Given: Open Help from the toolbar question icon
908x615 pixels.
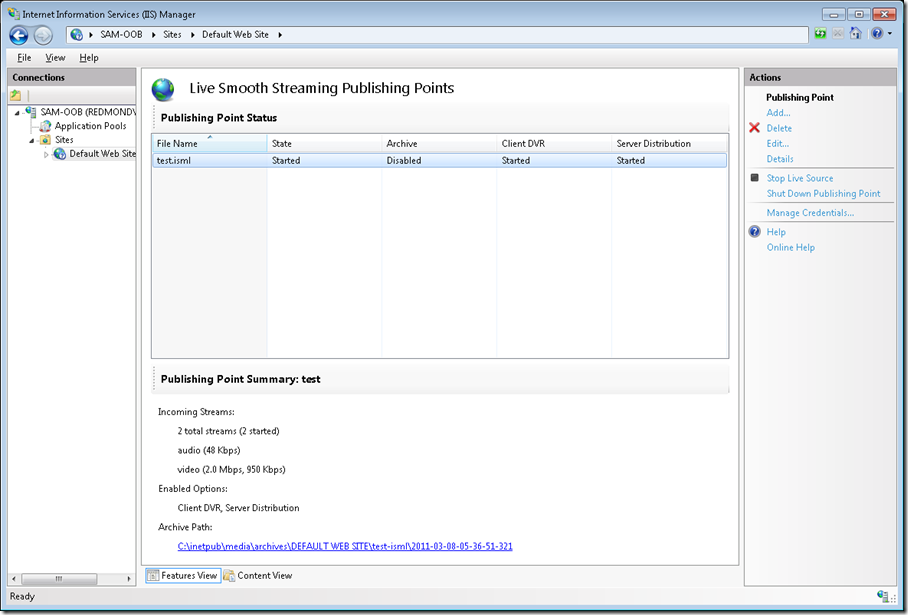Looking at the screenshot, I should point(877,34).
